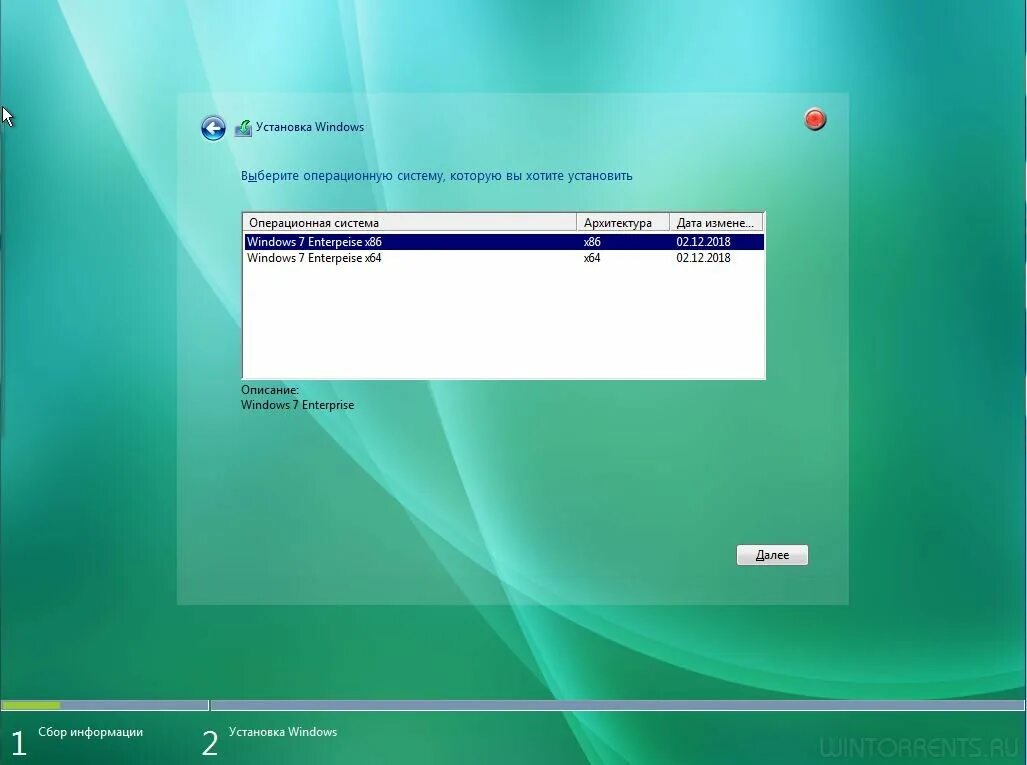
Task: Sort by the Операционная система column header
Action: [x=409, y=223]
